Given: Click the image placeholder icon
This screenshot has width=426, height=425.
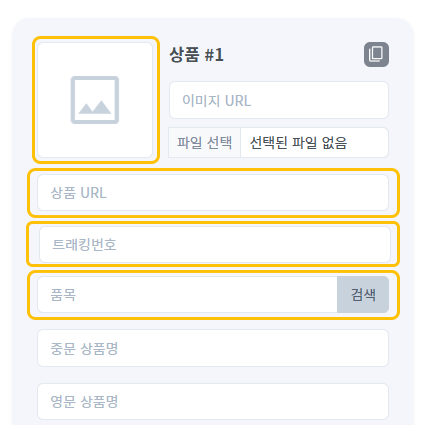Looking at the screenshot, I should pos(95,100).
